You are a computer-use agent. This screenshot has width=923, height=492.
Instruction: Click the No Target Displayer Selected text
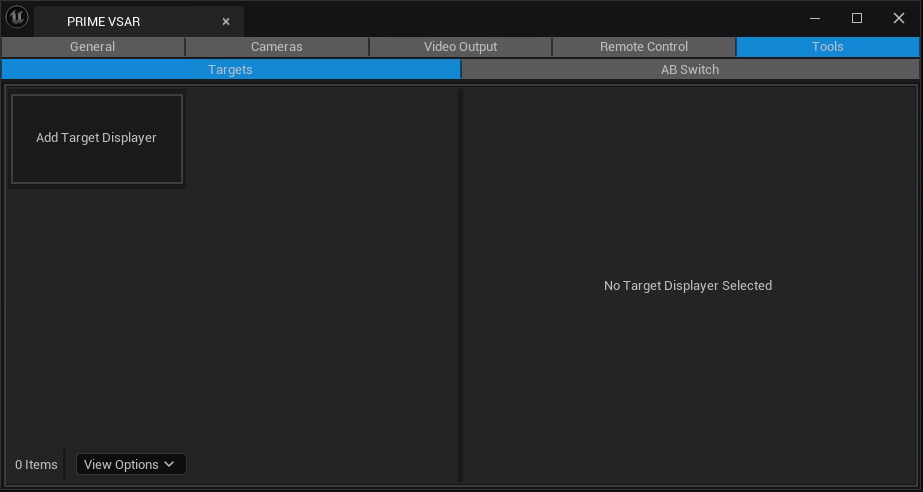click(688, 285)
